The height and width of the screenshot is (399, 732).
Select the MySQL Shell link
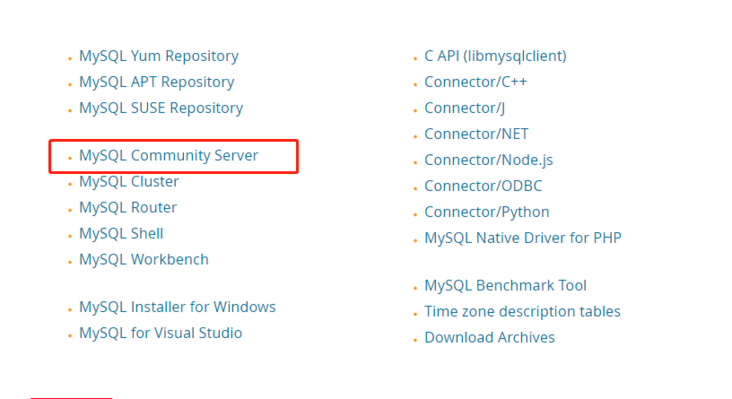point(121,233)
